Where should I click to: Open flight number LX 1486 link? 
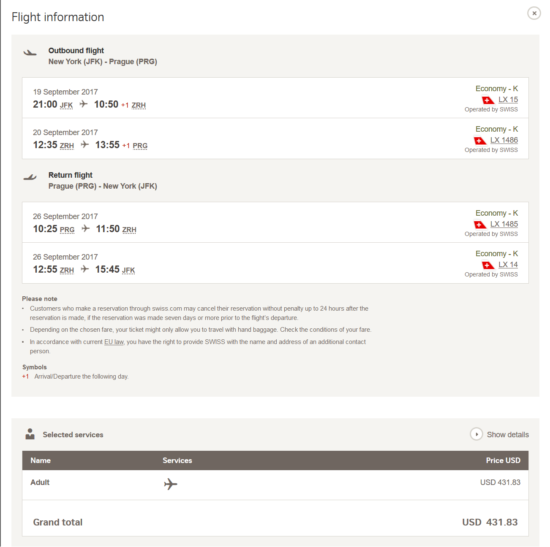pyautogui.click(x=504, y=140)
